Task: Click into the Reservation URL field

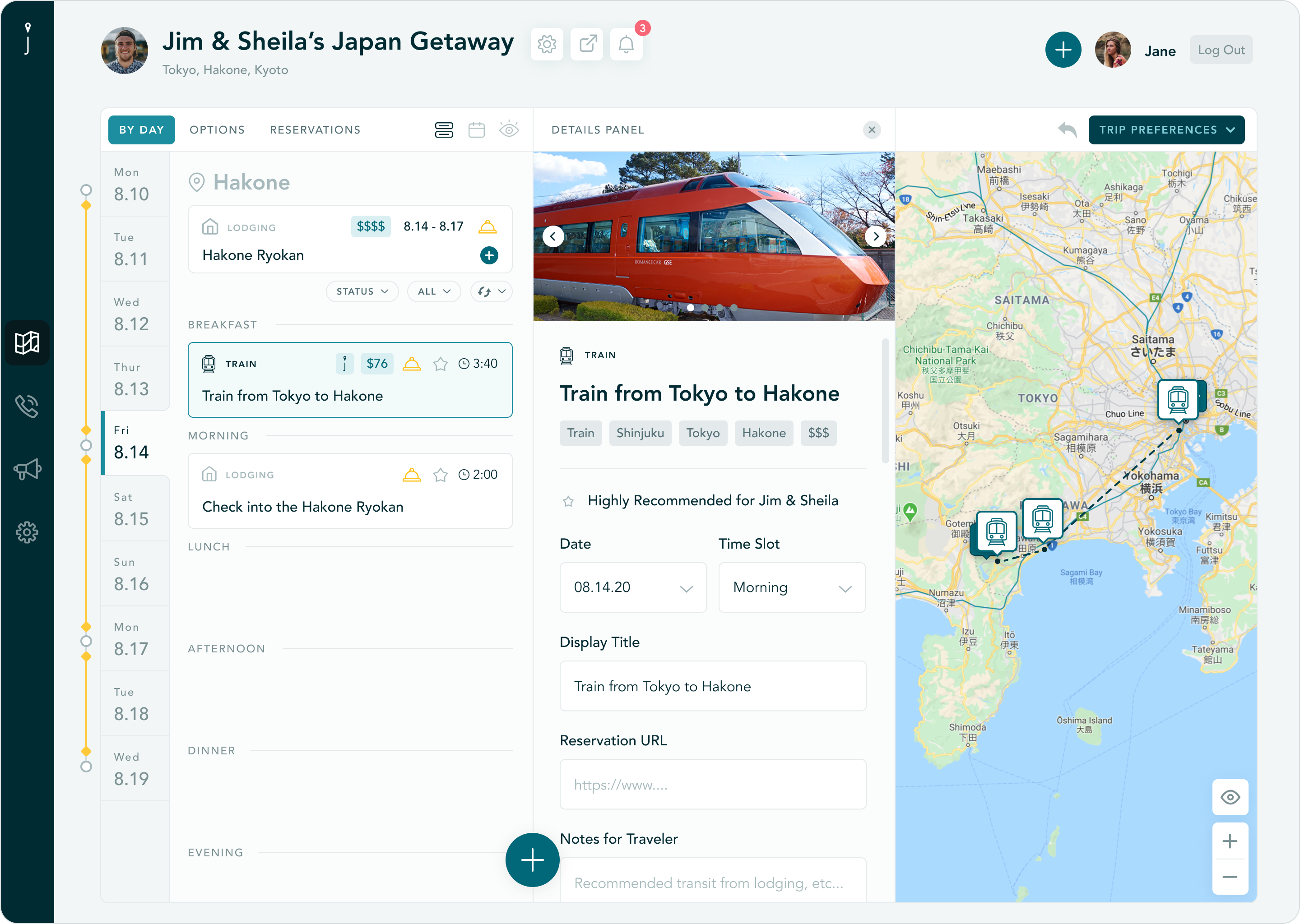Action: pos(712,784)
